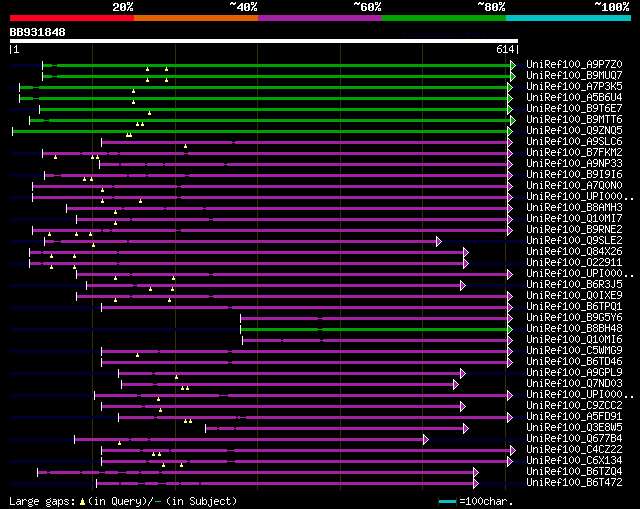Click the UniRef100_B7FKM2 hit name
This screenshot has height=509, width=640.
[x=574, y=153]
